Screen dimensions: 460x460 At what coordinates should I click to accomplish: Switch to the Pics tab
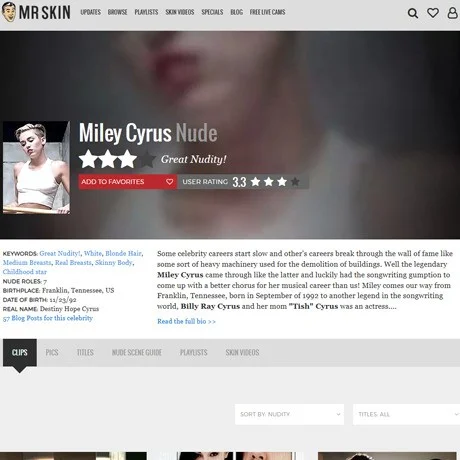[x=52, y=353]
